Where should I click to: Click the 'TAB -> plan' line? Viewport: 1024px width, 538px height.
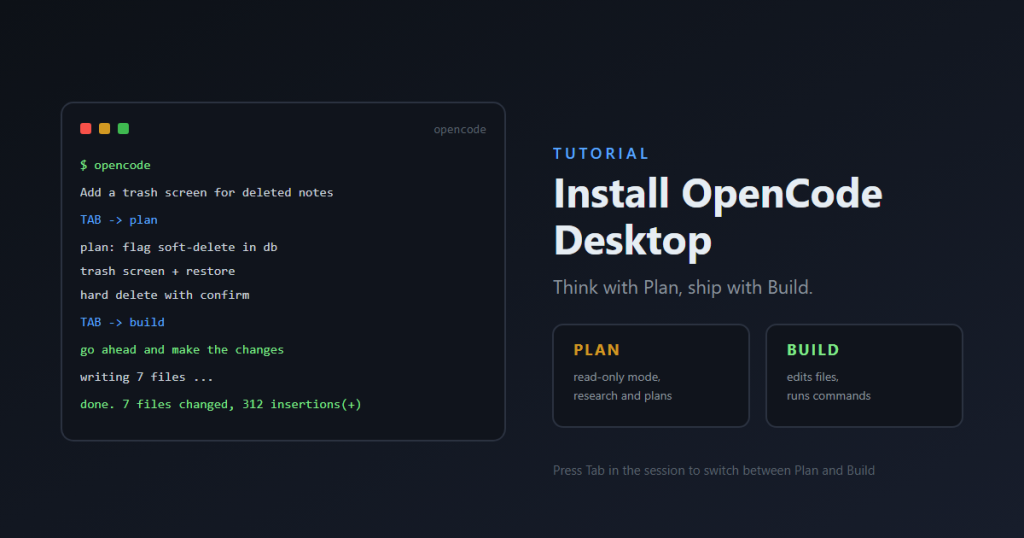(x=119, y=220)
